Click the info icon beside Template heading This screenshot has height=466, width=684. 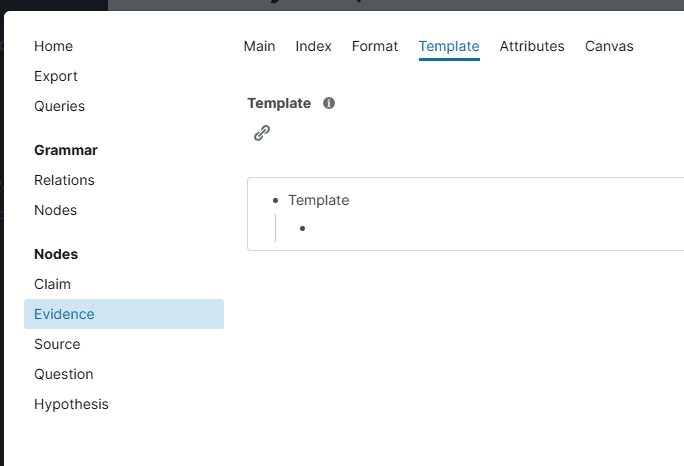(x=329, y=103)
